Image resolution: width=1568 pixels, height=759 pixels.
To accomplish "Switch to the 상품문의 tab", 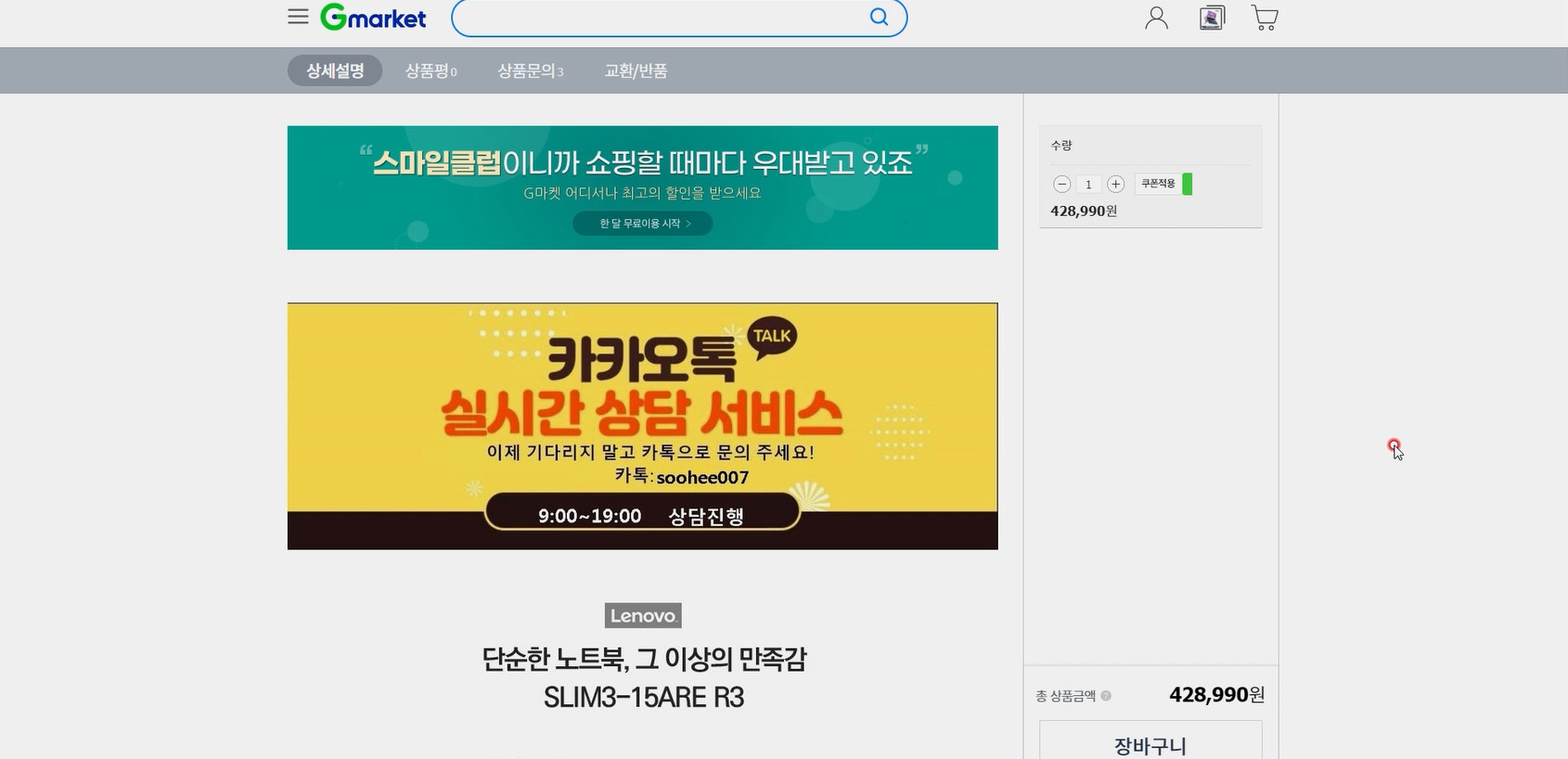I will (x=531, y=71).
